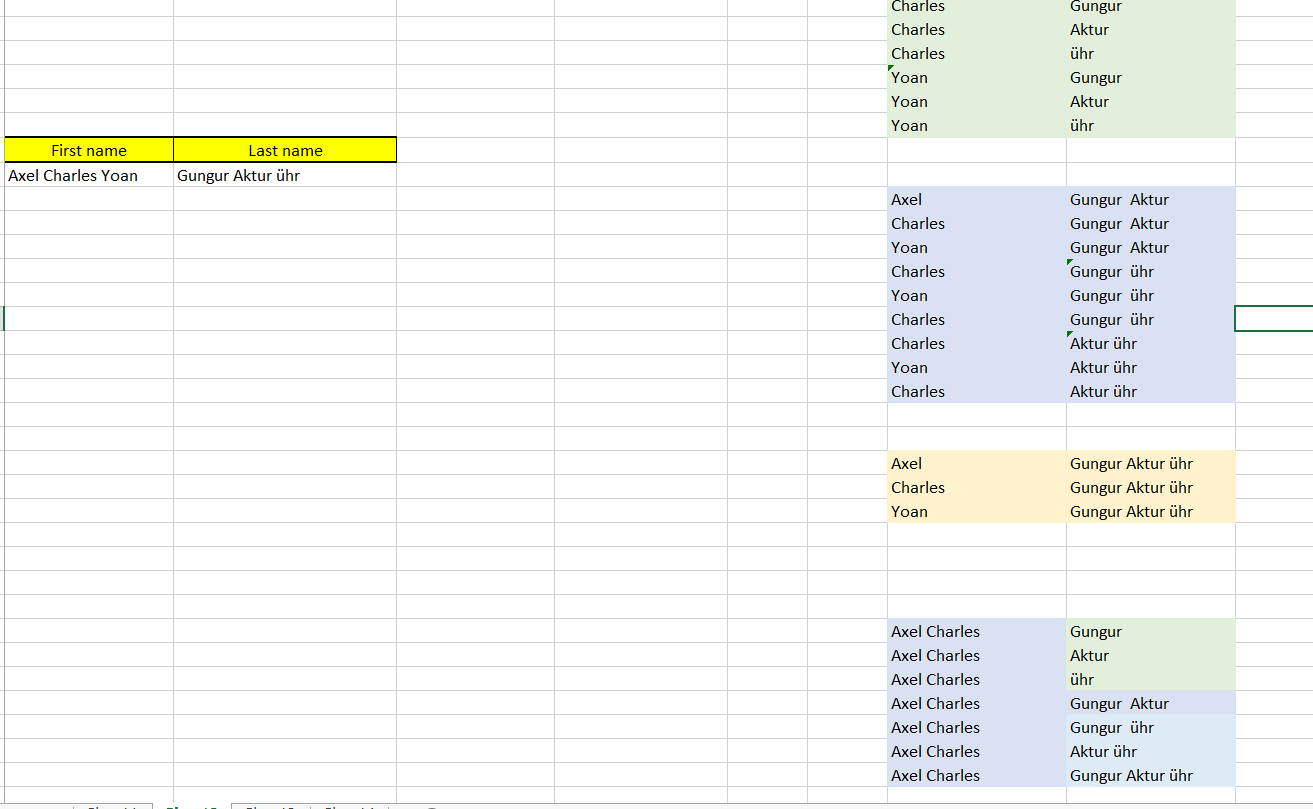The image size is (1313, 809).
Task: Select Charles in the green Charles Aktur row
Action: pyautogui.click(x=977, y=29)
